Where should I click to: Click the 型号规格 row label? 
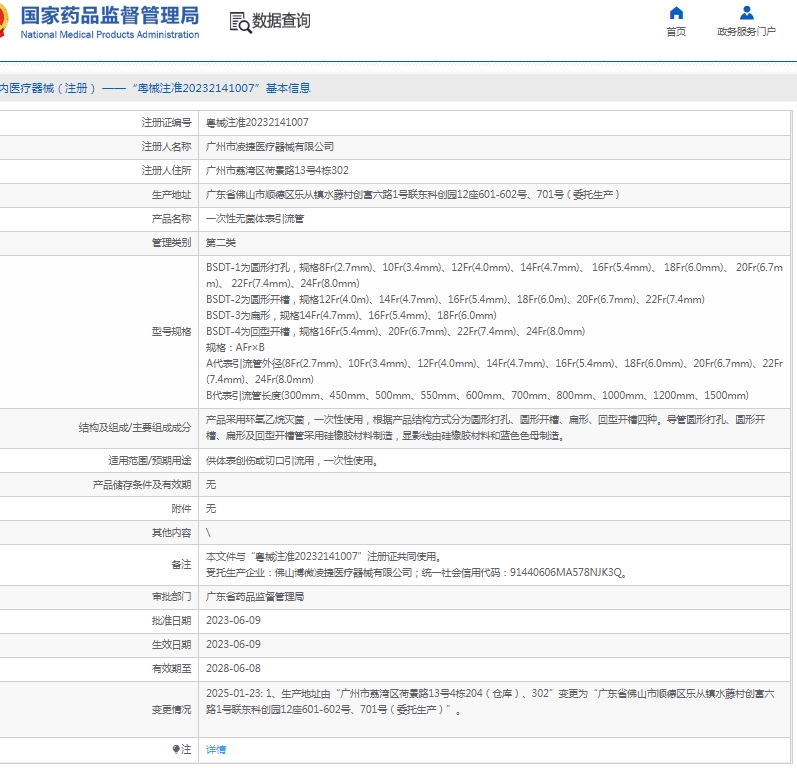(x=171, y=332)
